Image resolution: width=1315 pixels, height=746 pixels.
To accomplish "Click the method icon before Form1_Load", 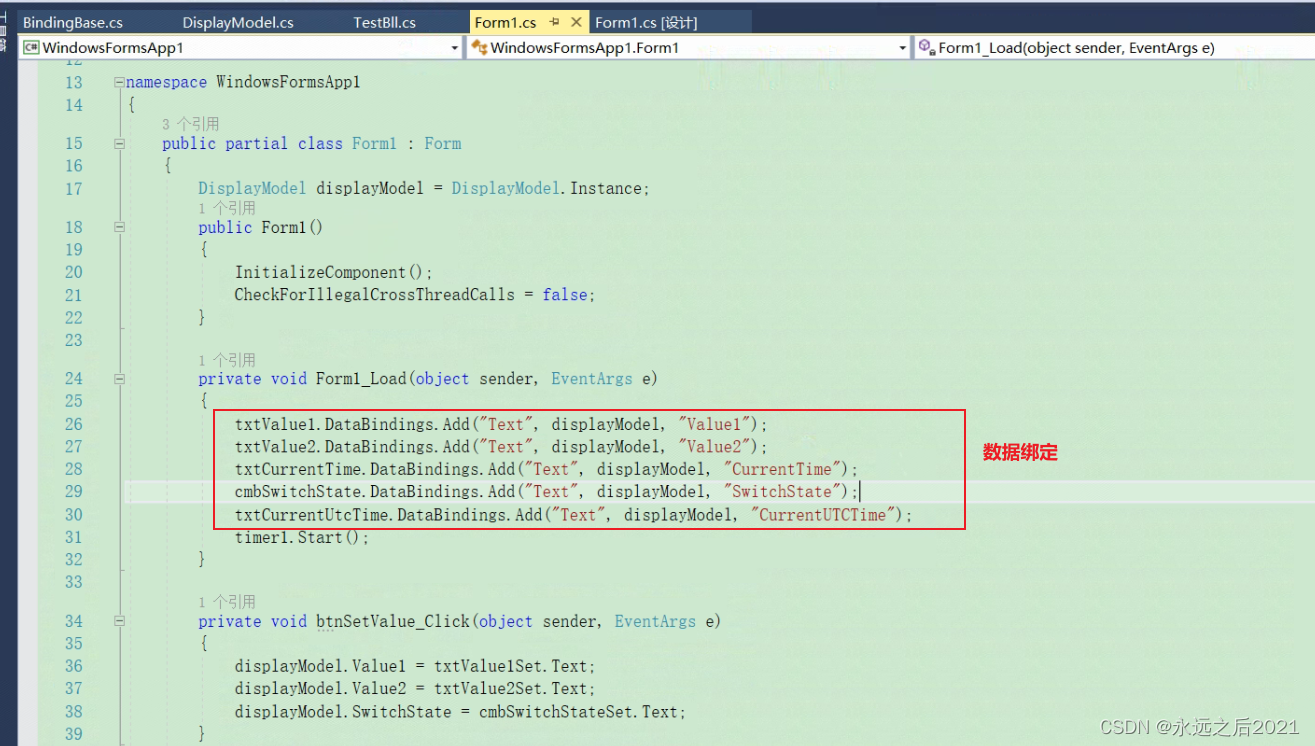I will click(x=926, y=47).
